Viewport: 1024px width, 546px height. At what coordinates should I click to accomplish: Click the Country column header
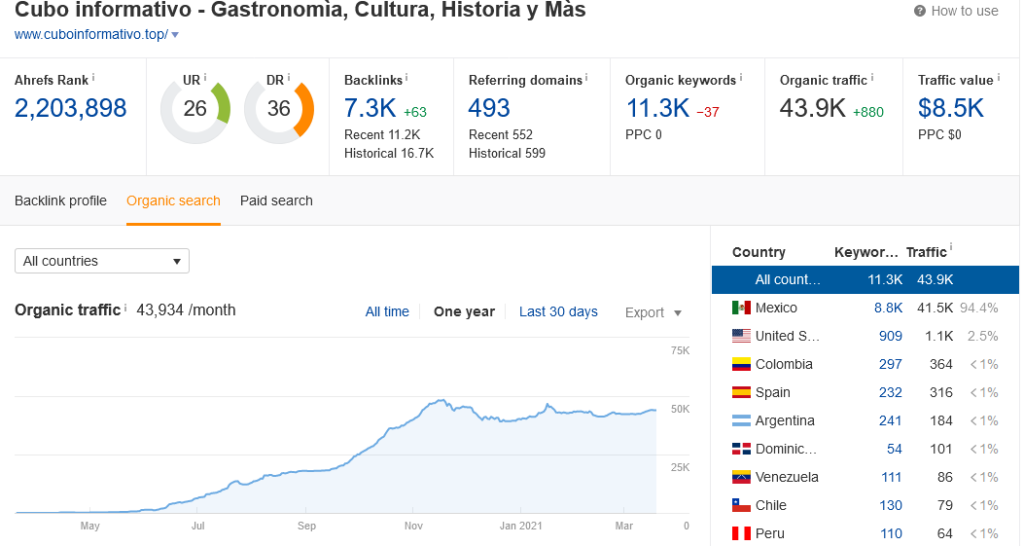(758, 252)
